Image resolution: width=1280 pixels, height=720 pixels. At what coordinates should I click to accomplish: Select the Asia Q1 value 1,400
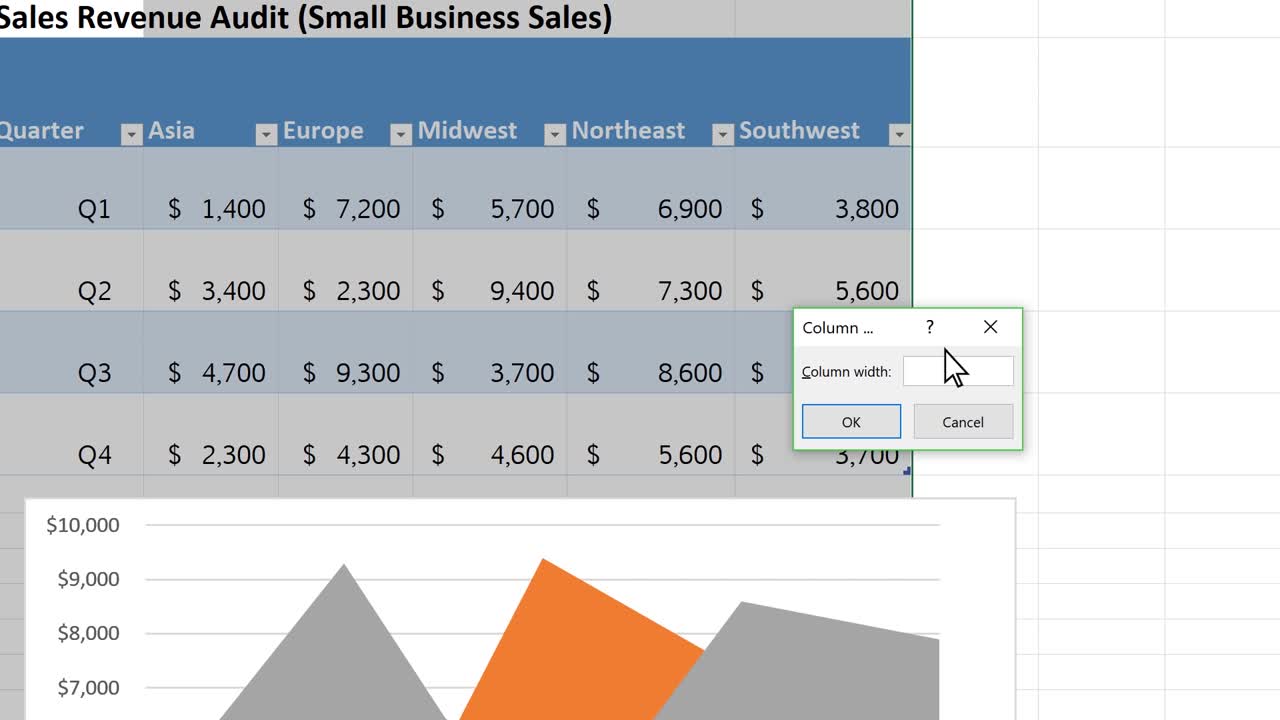211,189
